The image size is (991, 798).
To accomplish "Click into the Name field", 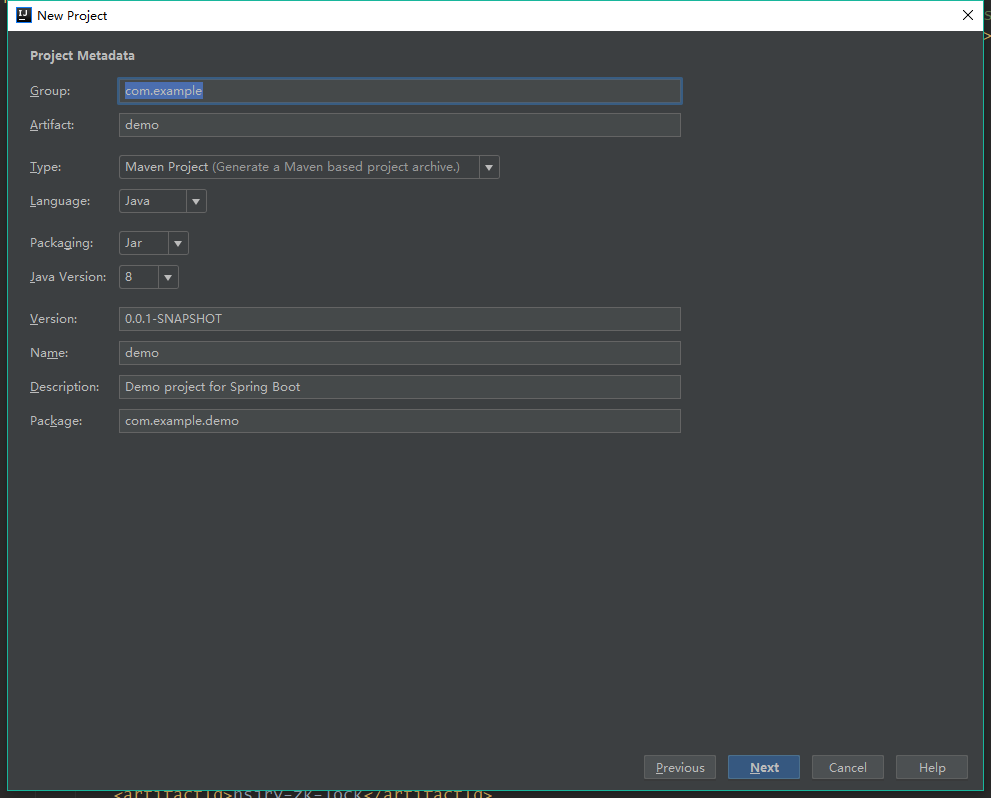I will point(399,353).
